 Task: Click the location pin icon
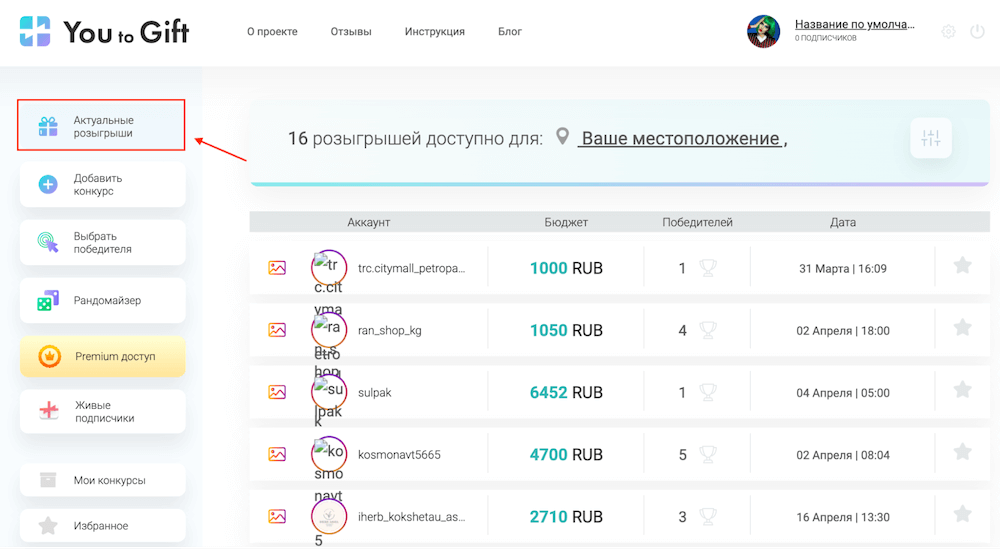click(x=563, y=138)
